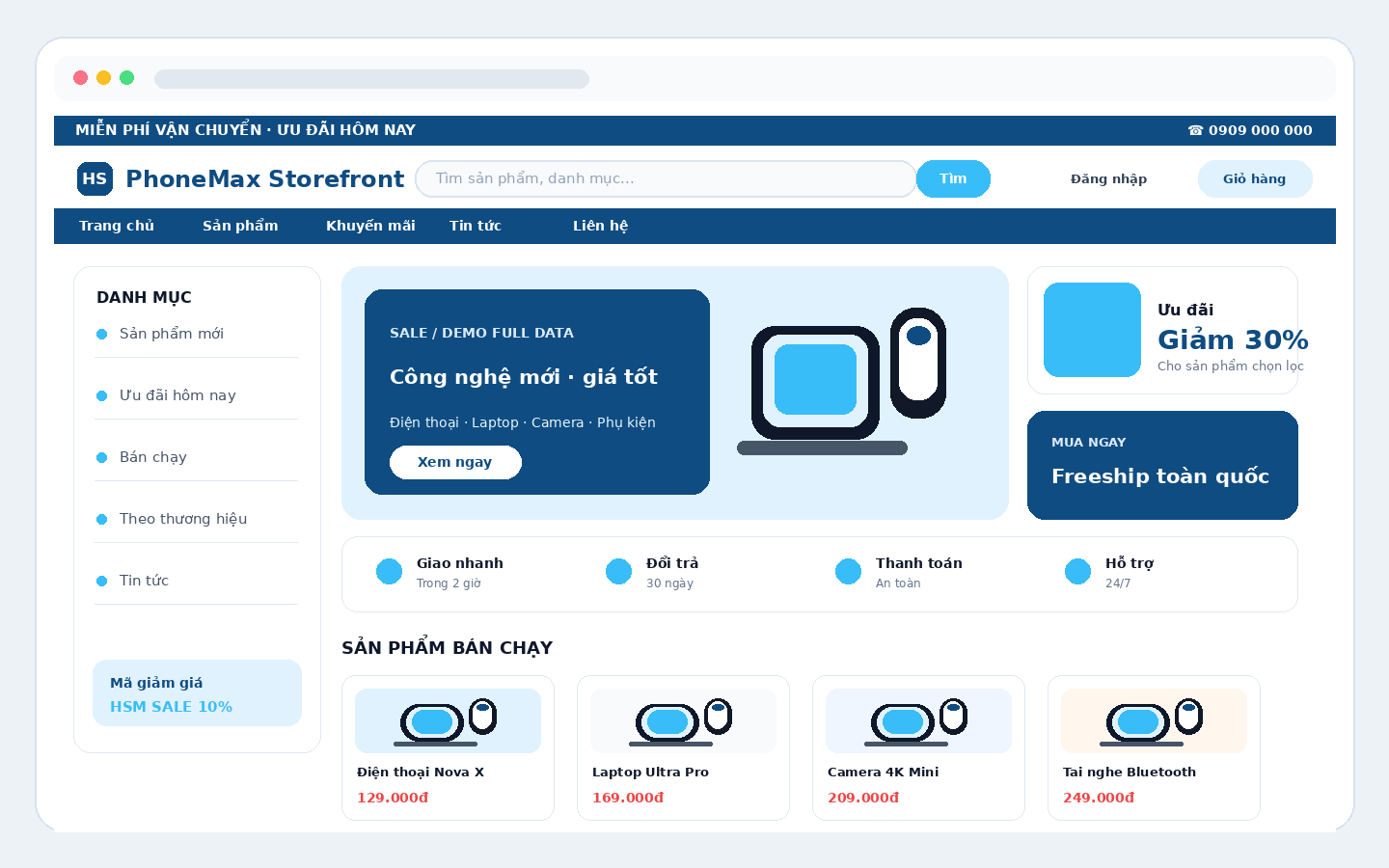Click the HSM SALE 10% code
Screen dimensions: 1389x868
point(171,707)
